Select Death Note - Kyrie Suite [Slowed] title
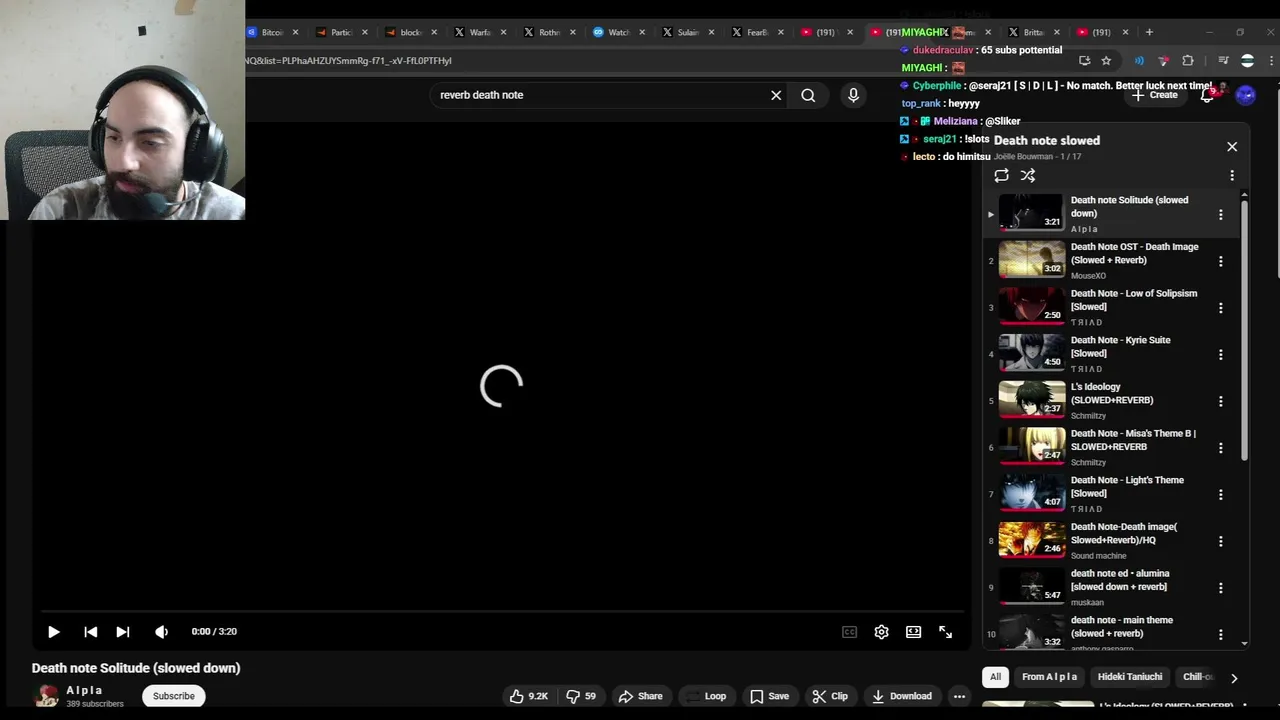The image size is (1280, 720). coord(1120,347)
